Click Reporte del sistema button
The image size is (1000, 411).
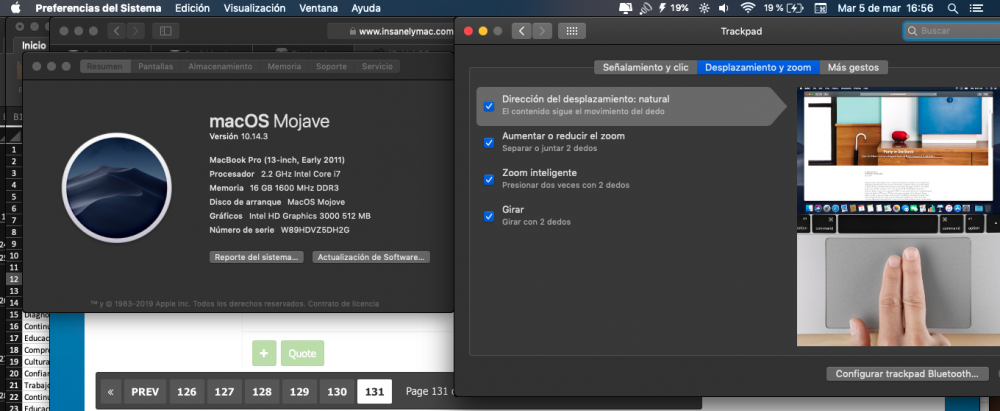point(256,257)
